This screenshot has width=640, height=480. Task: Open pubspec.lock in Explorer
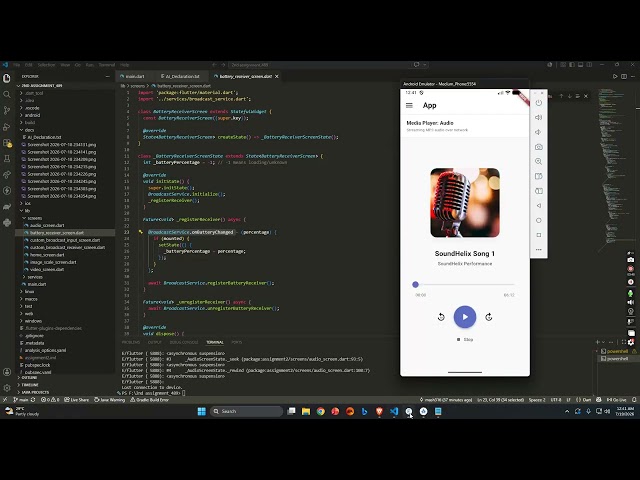[x=38, y=365]
